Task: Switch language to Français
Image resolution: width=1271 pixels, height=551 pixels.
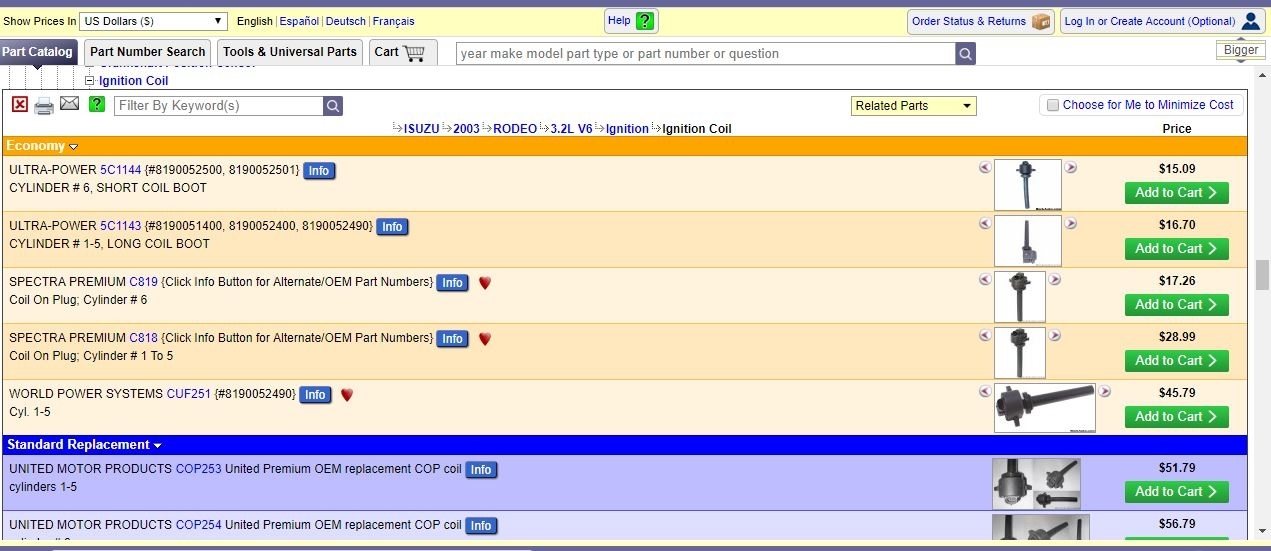Action: [x=394, y=21]
